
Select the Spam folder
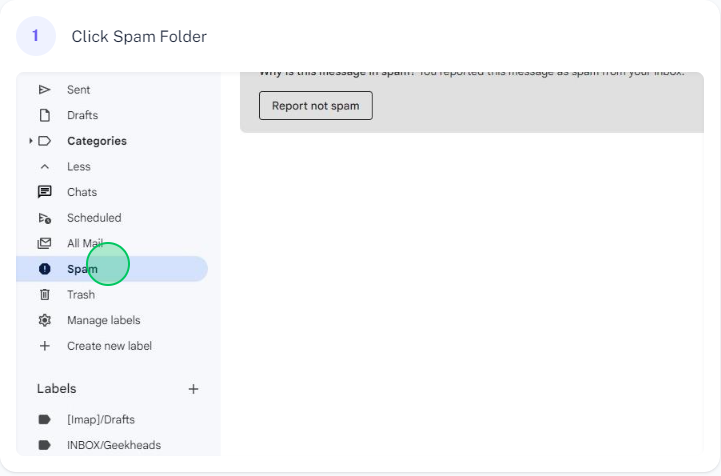(112, 269)
